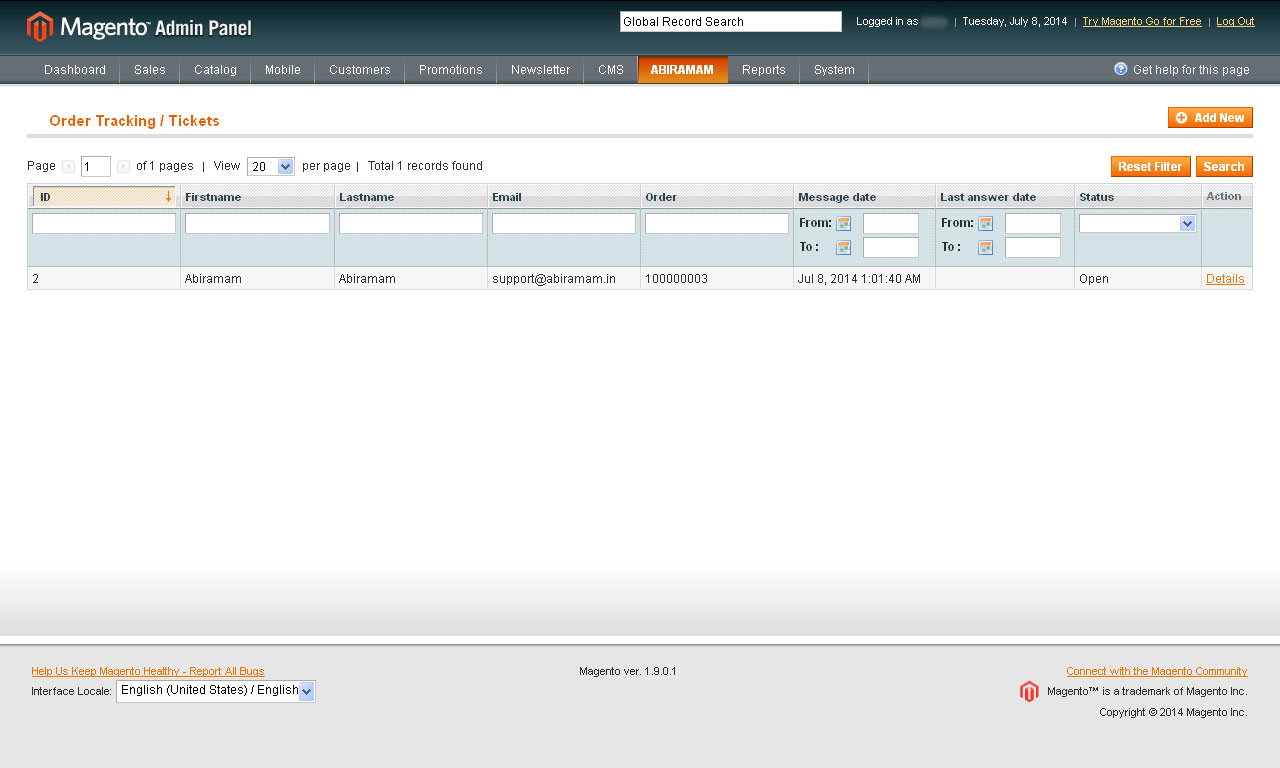Viewport: 1280px width, 768px height.
Task: Open Last answer date To calendar icon
Action: pos(986,247)
